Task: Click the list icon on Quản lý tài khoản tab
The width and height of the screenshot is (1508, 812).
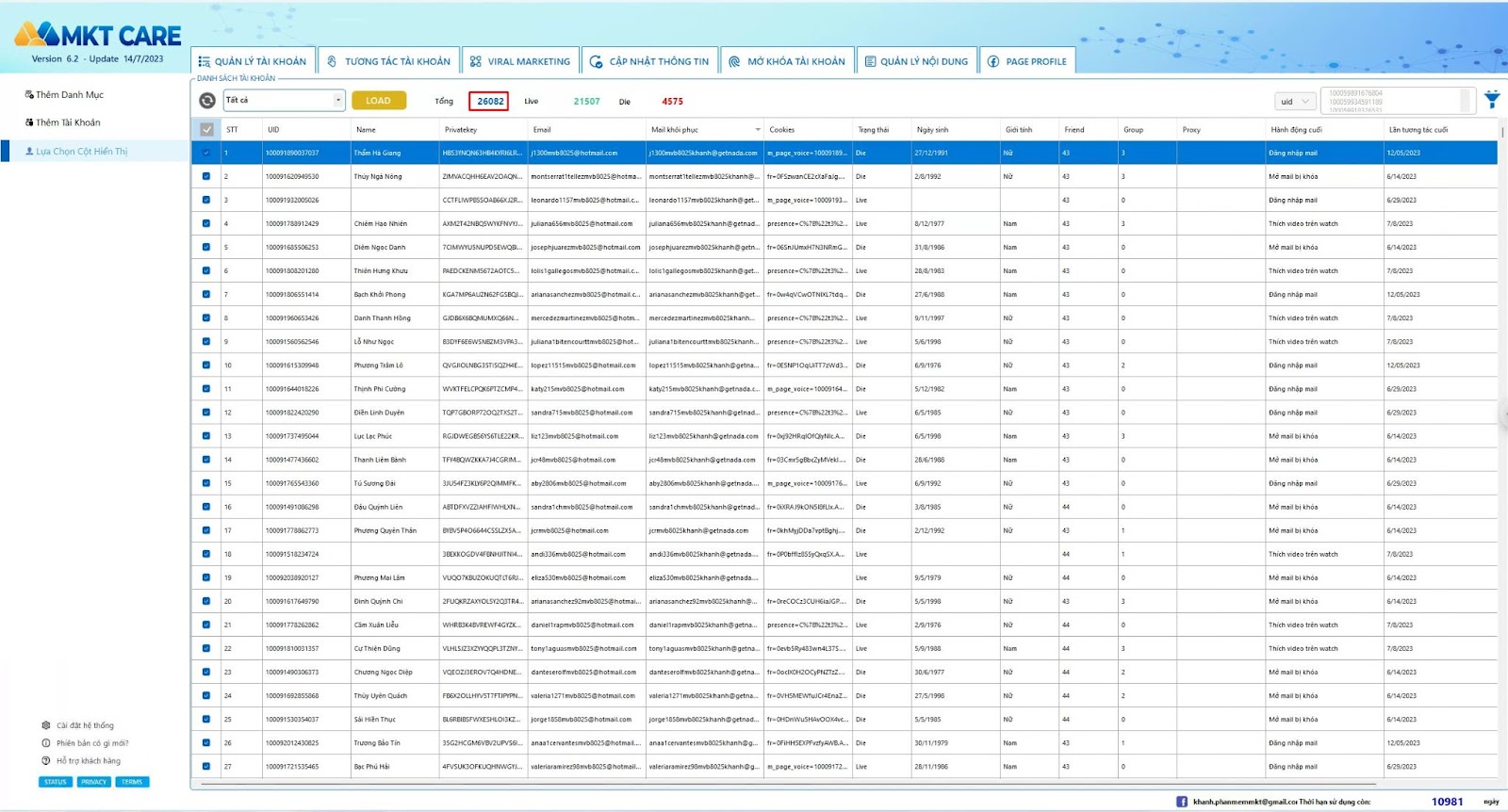Action: [x=204, y=61]
